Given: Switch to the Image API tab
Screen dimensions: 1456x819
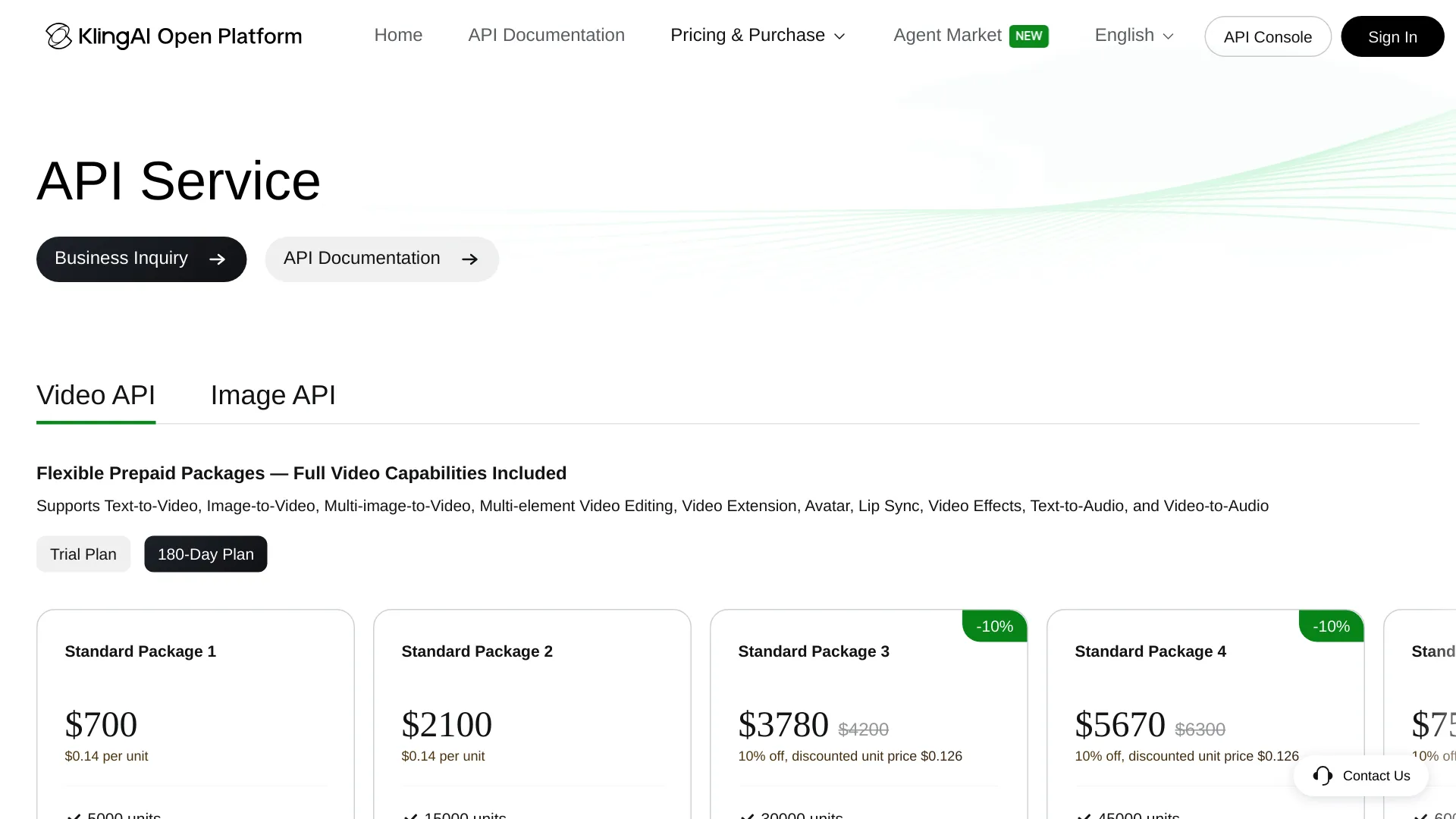Looking at the screenshot, I should click(273, 395).
